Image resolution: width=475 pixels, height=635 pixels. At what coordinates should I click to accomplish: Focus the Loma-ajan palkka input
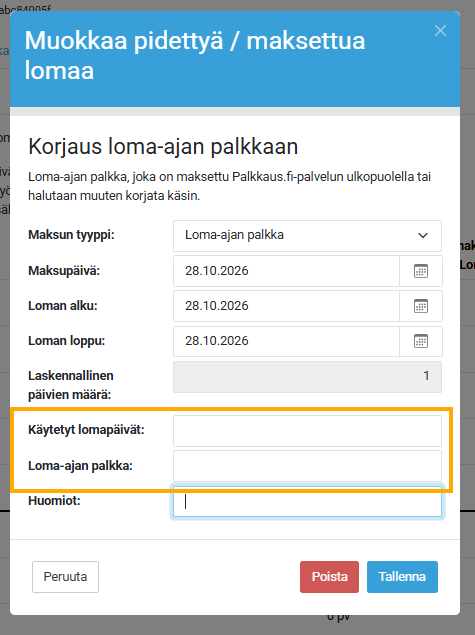307,466
